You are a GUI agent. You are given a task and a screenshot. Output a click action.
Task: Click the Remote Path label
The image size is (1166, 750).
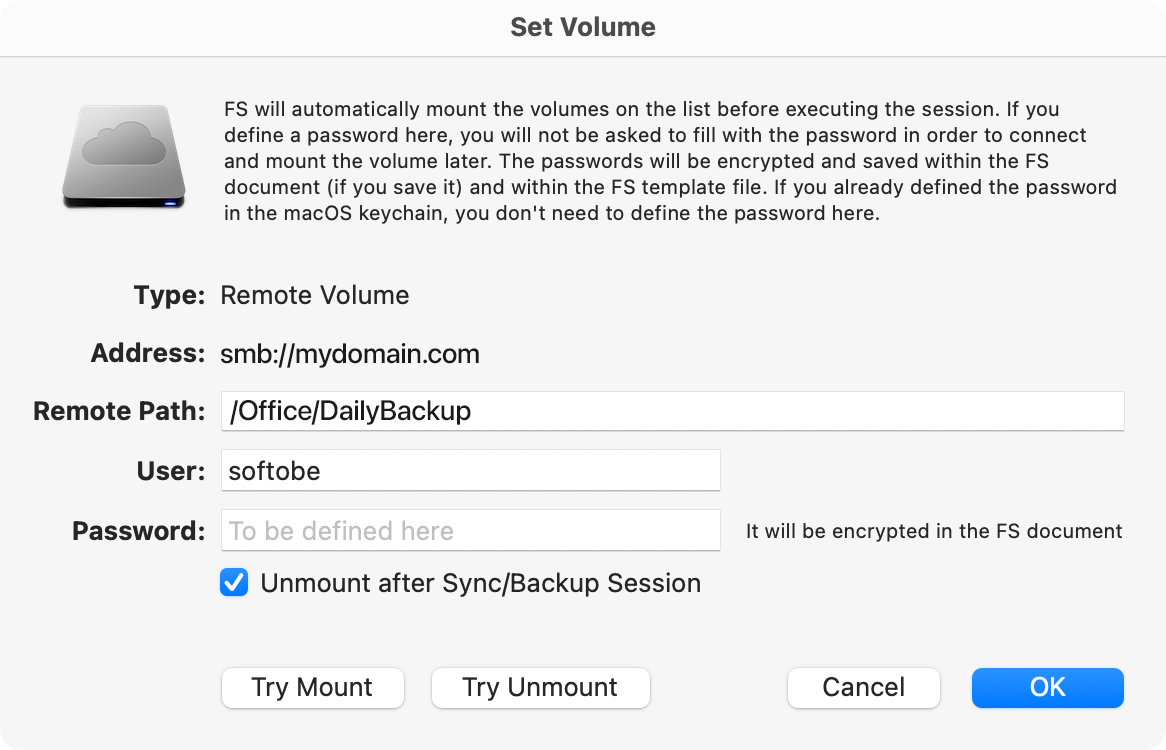click(119, 411)
